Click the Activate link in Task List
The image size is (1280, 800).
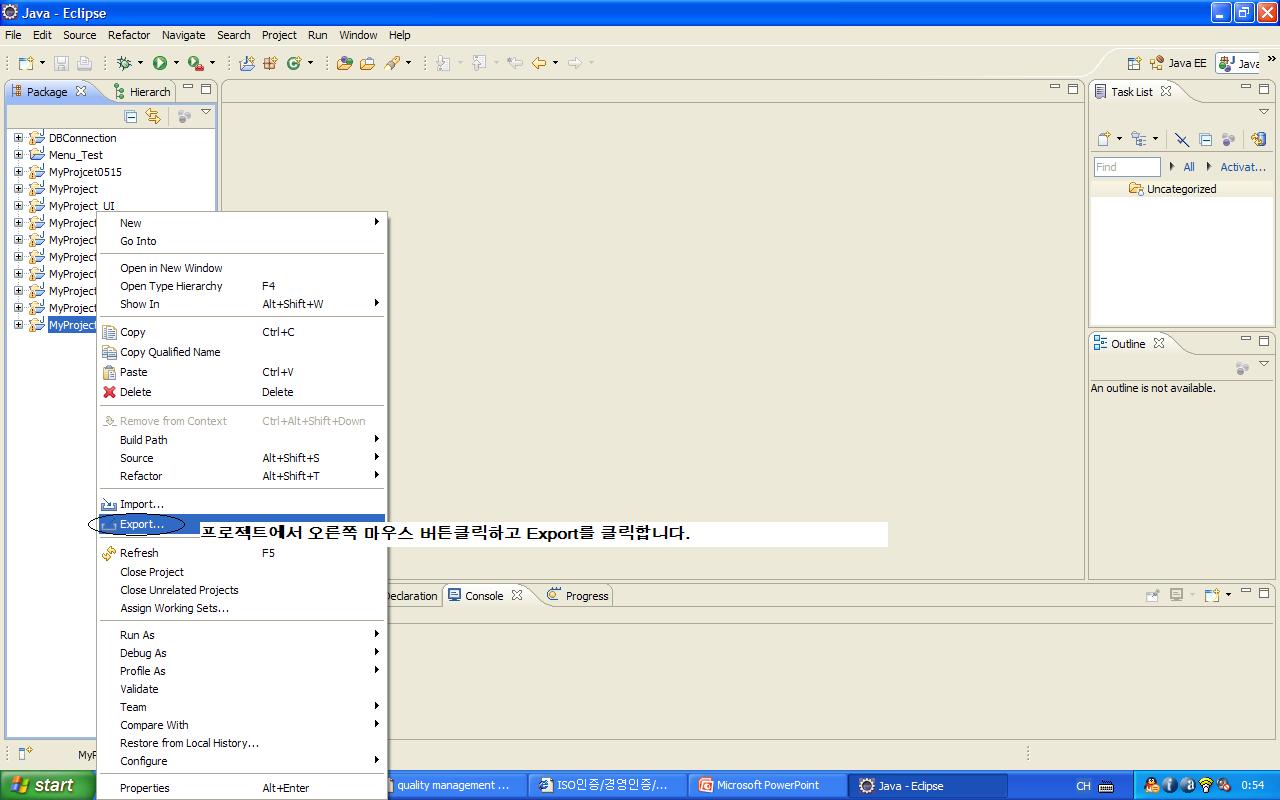(1242, 167)
